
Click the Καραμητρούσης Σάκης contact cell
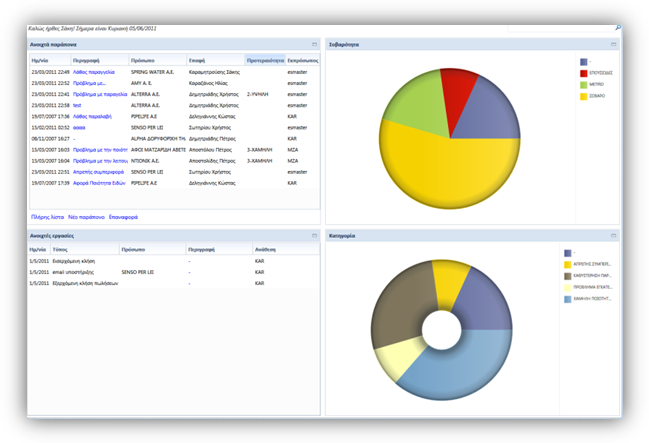(214, 72)
